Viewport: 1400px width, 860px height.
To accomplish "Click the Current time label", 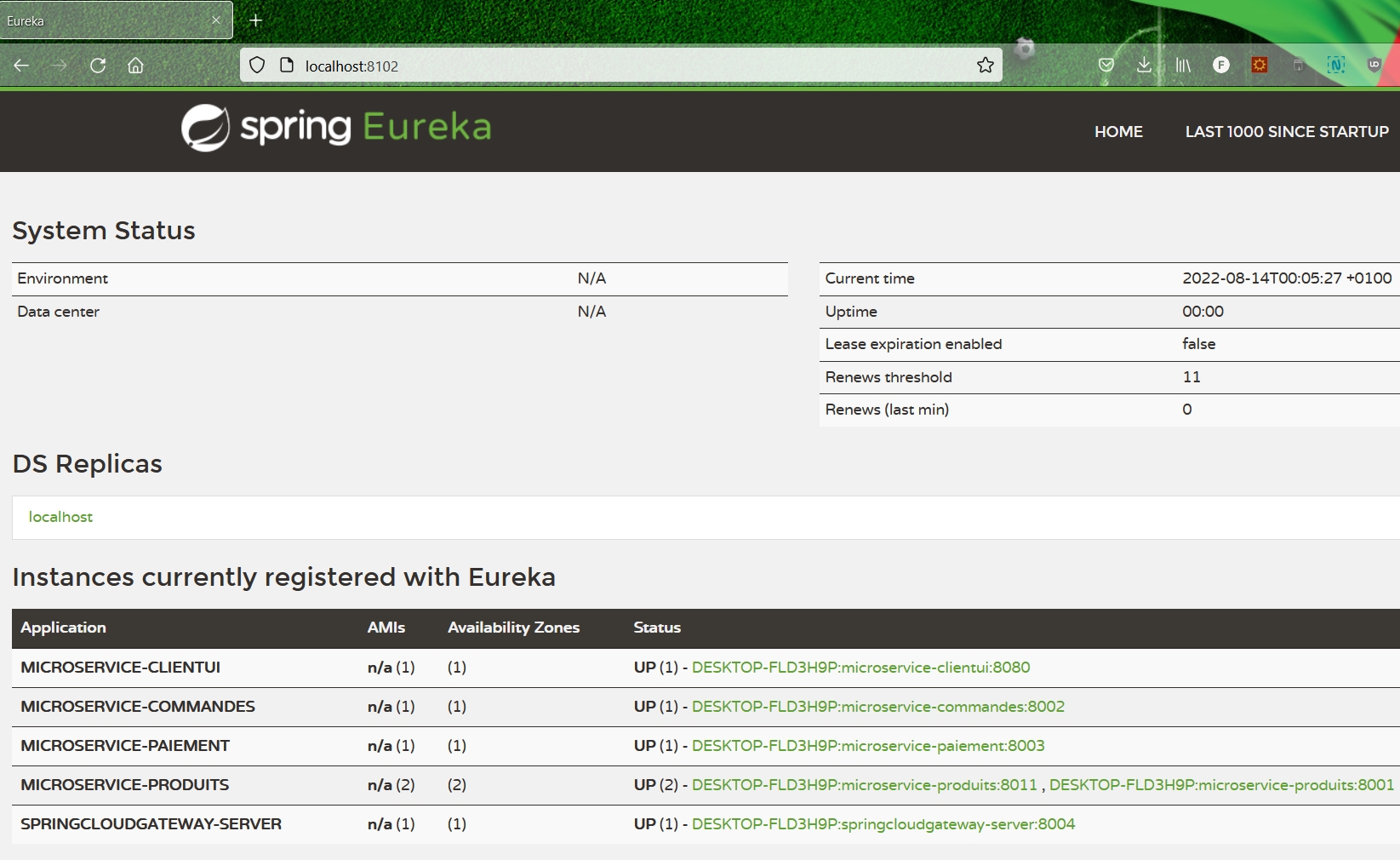I will pyautogui.click(x=870, y=278).
